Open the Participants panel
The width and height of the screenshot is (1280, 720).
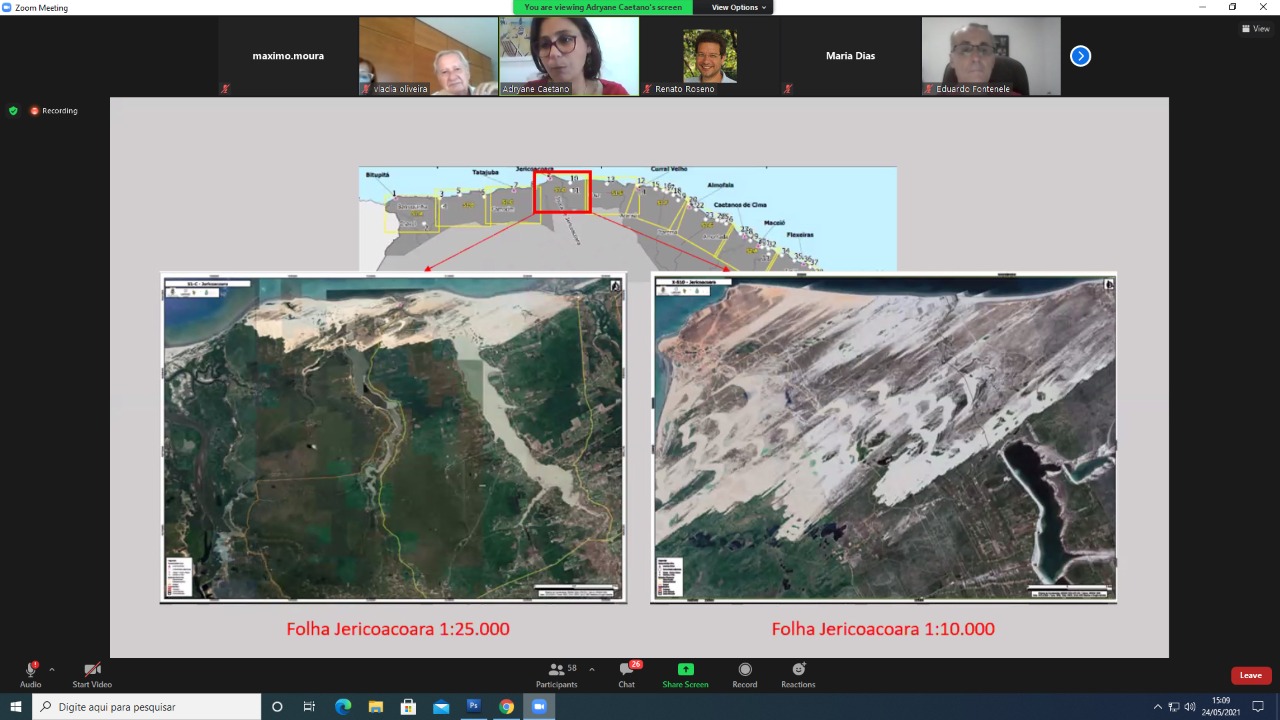557,675
